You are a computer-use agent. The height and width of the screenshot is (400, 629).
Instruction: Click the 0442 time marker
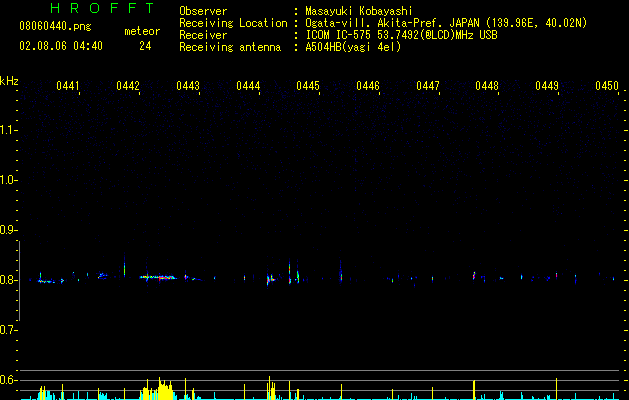[x=128, y=86]
